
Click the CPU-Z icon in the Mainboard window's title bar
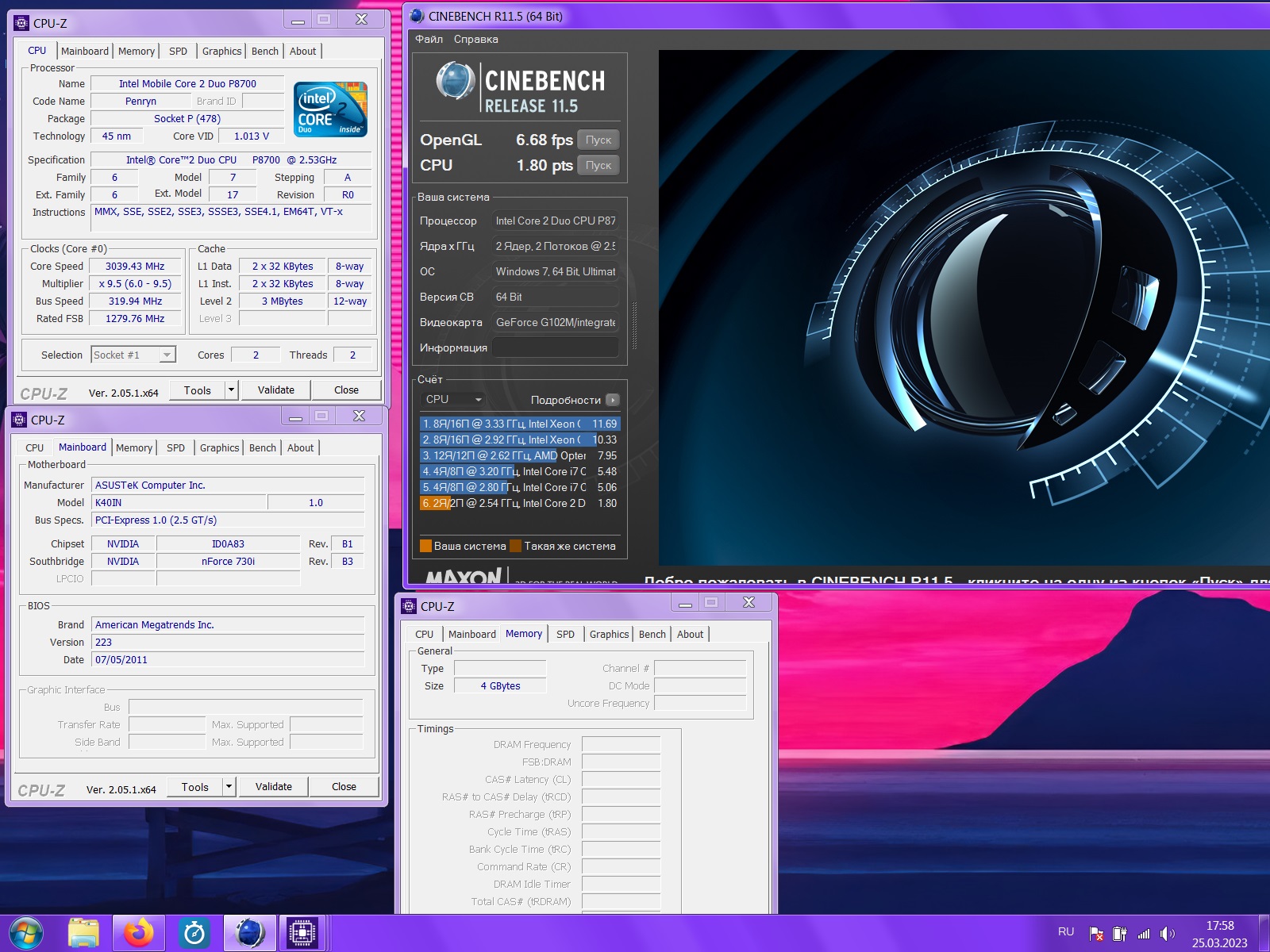click(19, 420)
